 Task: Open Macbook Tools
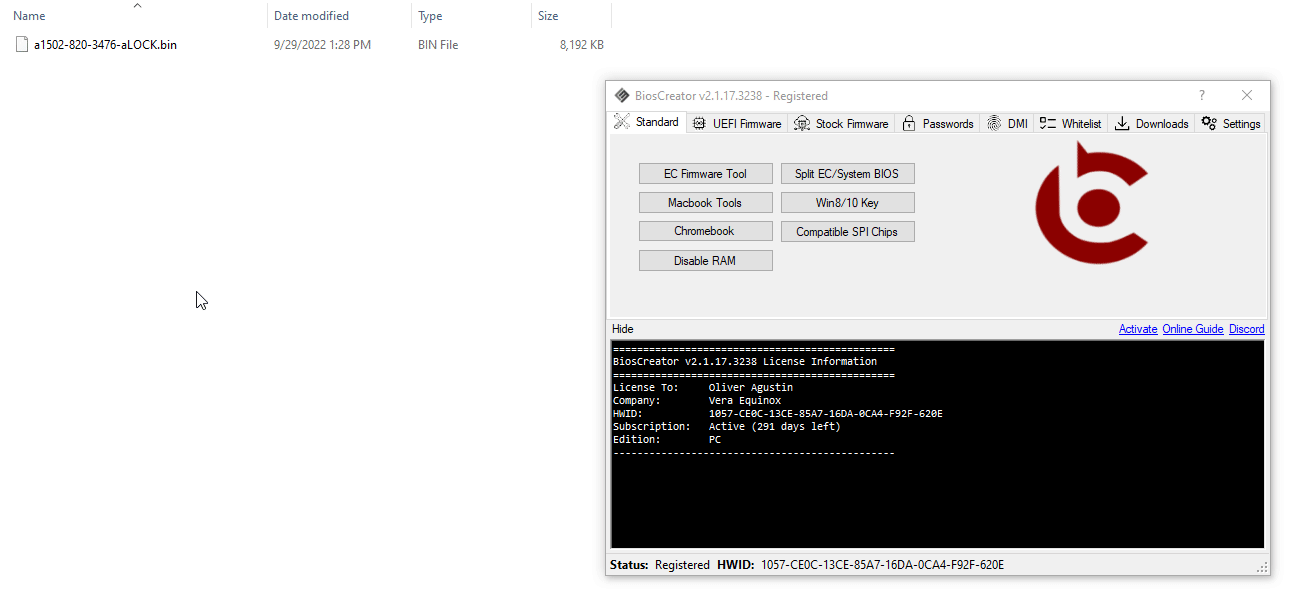point(705,203)
